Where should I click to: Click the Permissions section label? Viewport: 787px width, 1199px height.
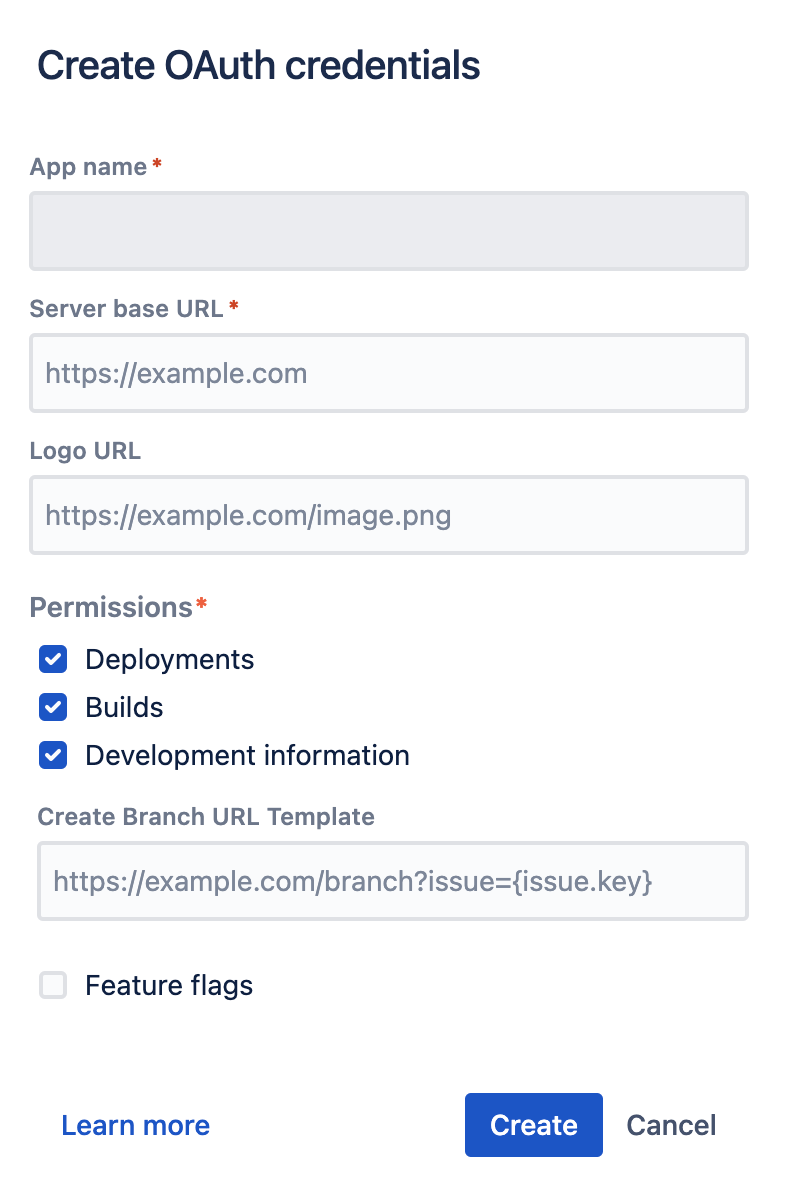(111, 607)
